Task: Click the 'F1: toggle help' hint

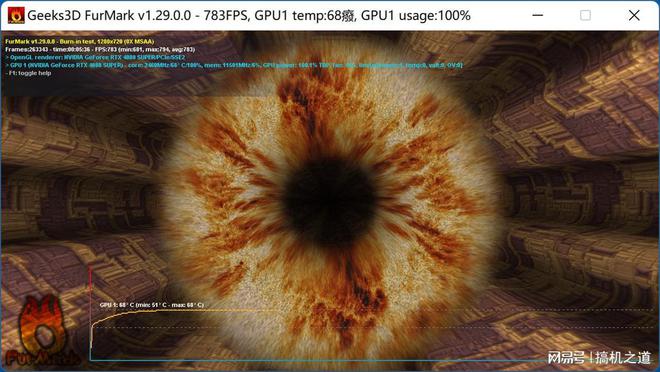Action: click(28, 73)
